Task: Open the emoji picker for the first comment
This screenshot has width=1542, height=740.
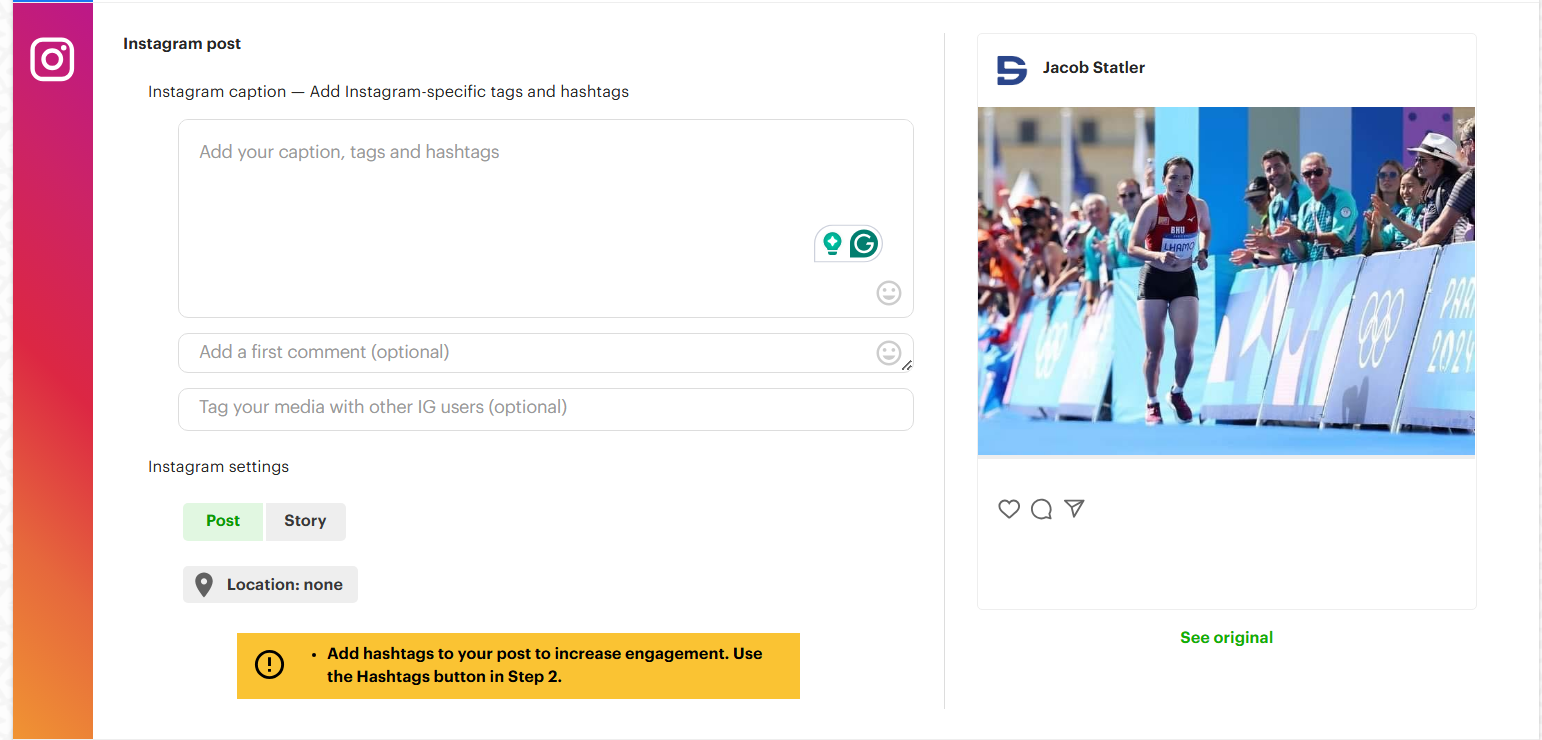Action: [889, 352]
